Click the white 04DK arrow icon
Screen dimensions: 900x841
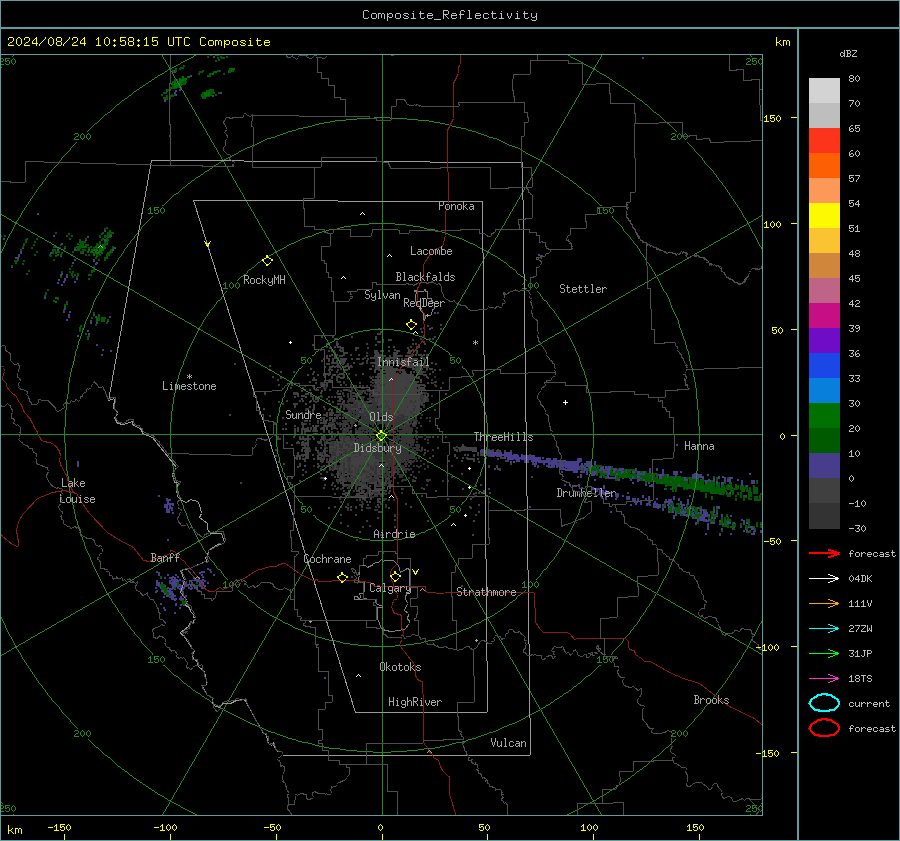coord(824,579)
